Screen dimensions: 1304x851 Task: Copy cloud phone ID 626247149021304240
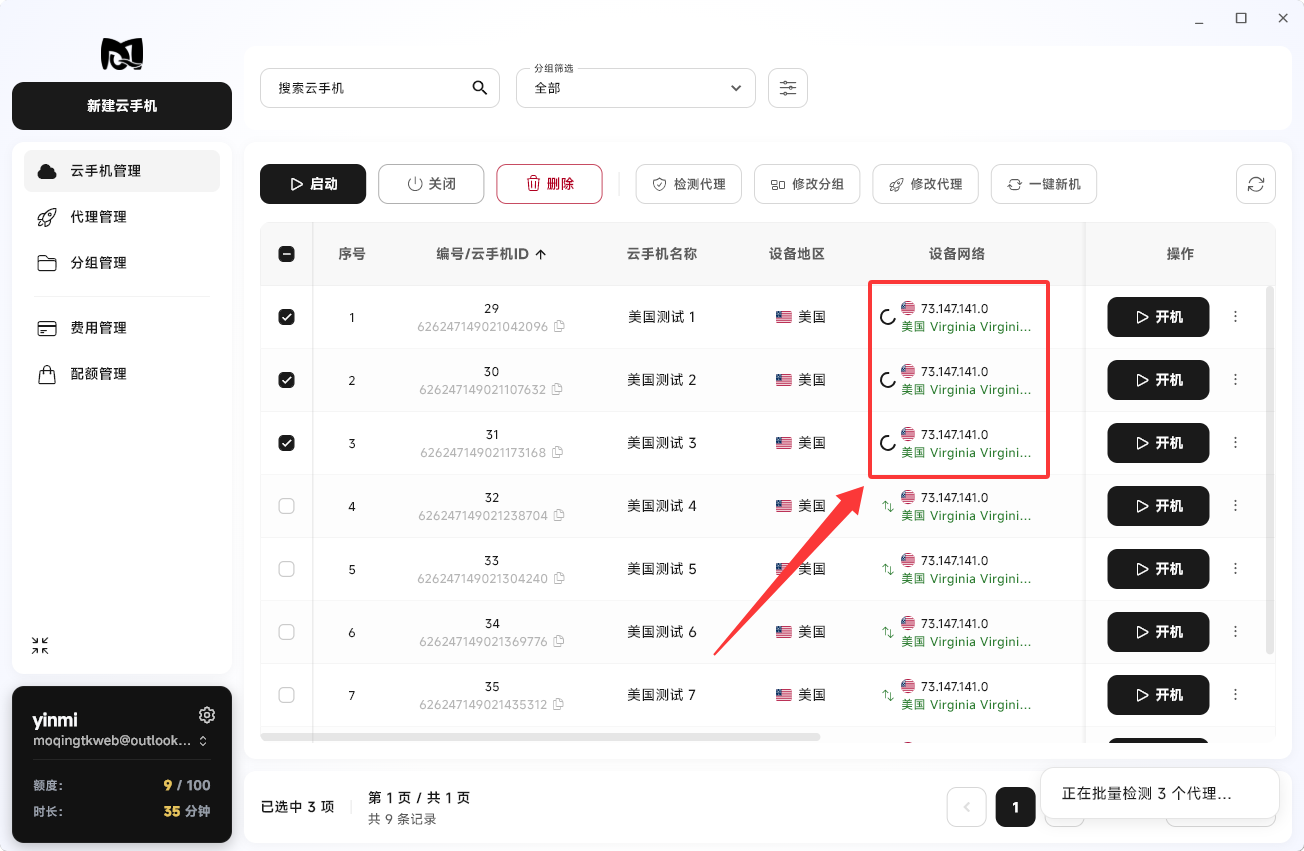click(x=559, y=578)
